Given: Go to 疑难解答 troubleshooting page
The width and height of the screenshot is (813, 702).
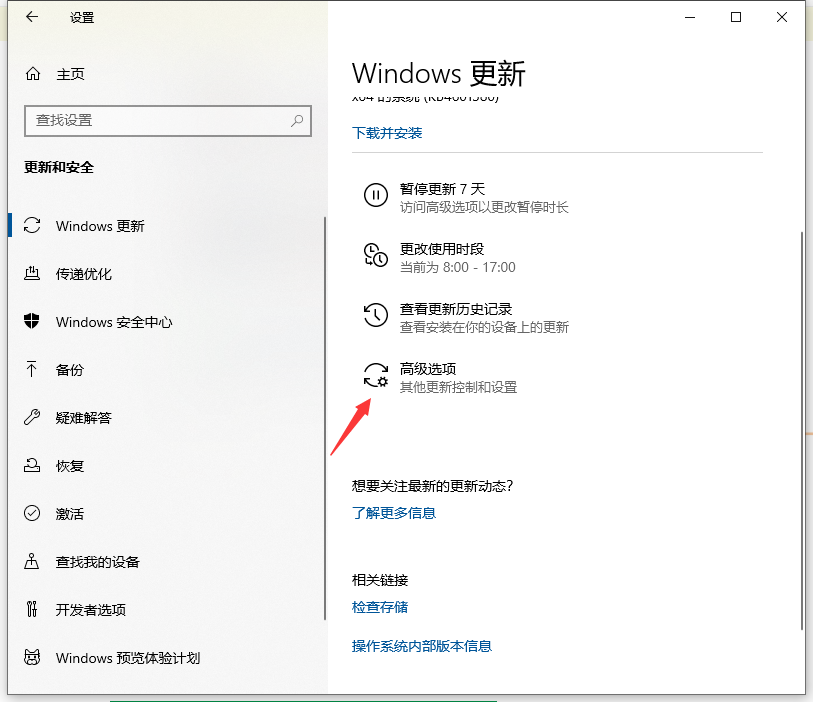Looking at the screenshot, I should point(83,418).
